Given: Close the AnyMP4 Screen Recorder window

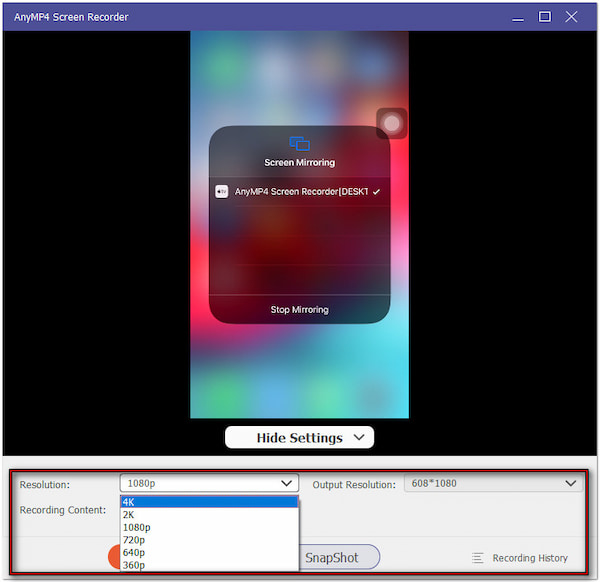Looking at the screenshot, I should click(x=571, y=17).
